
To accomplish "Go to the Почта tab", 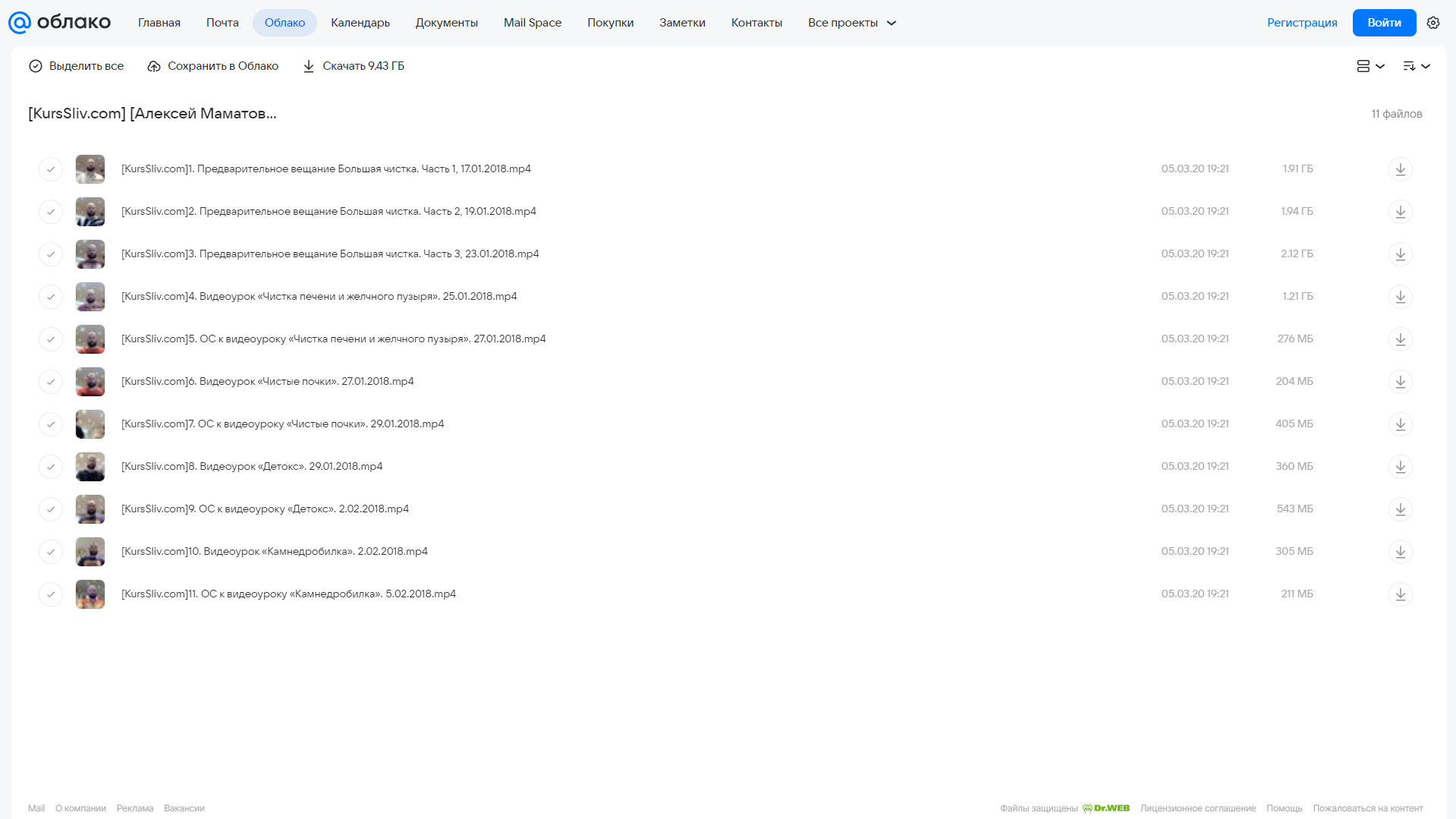I will click(222, 23).
